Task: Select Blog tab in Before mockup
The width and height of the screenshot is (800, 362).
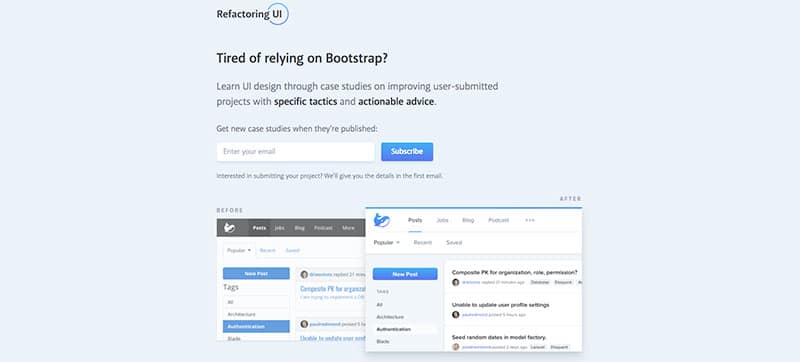Action: pos(299,228)
